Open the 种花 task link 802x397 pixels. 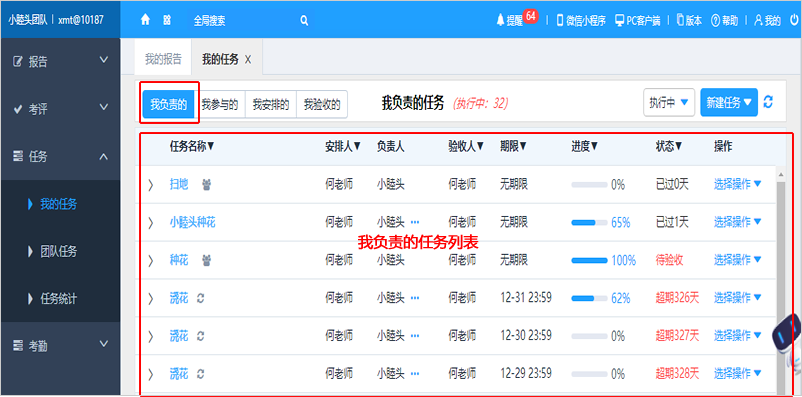coord(179,260)
